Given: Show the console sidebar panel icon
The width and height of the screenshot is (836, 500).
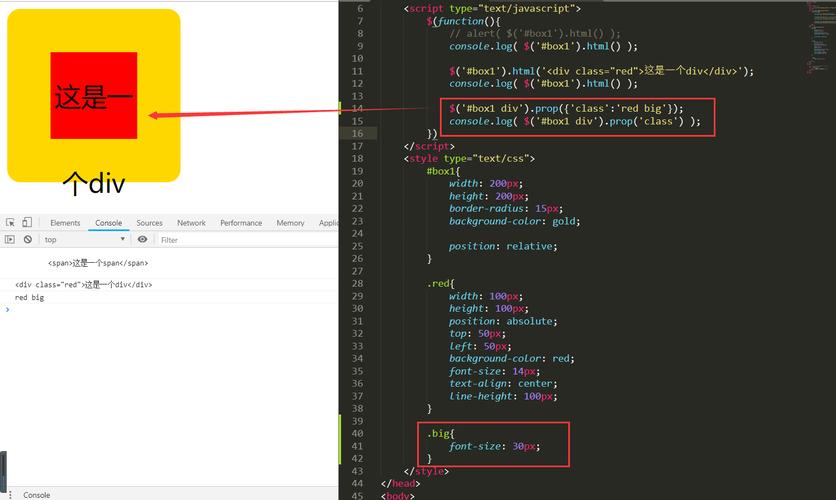Looking at the screenshot, I should 9,240.
